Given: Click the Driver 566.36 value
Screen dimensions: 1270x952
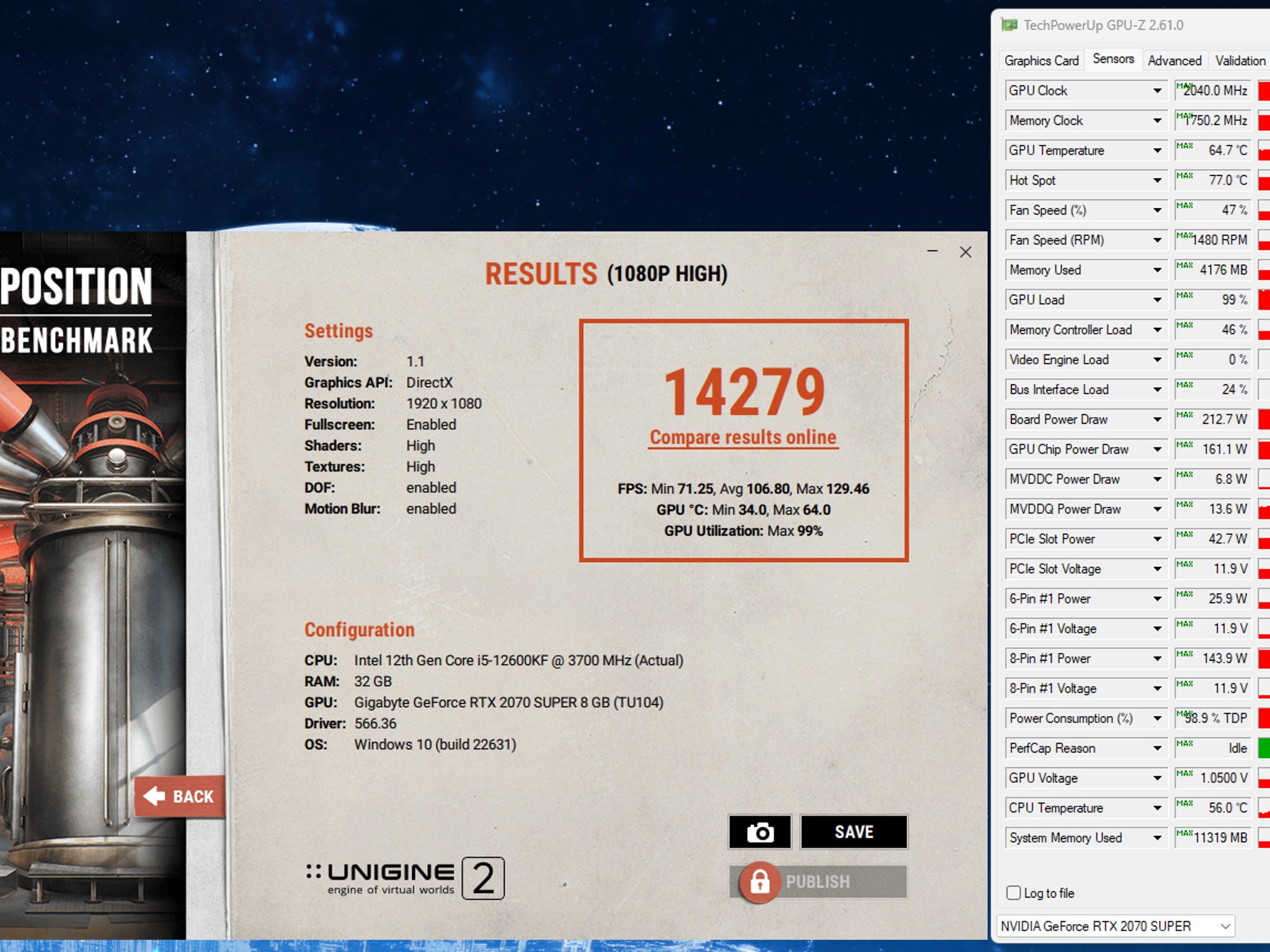Looking at the screenshot, I should click(x=375, y=724).
